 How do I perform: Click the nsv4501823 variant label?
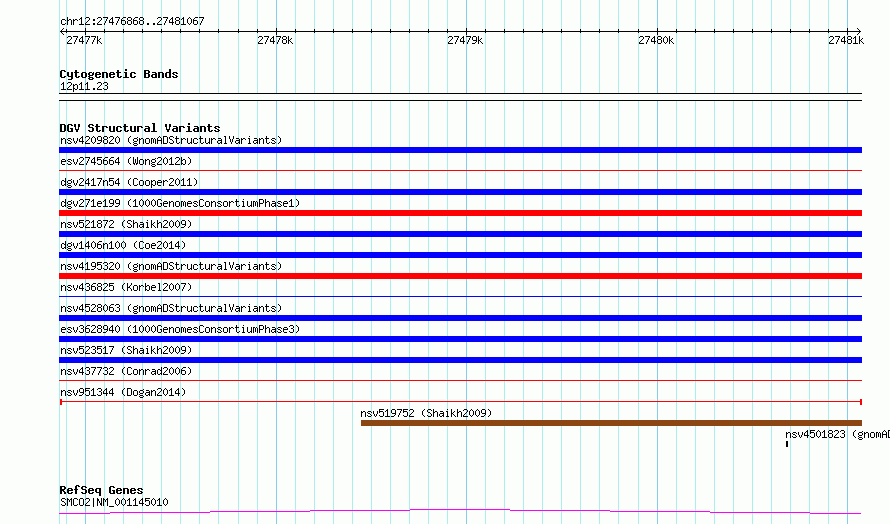click(837, 434)
